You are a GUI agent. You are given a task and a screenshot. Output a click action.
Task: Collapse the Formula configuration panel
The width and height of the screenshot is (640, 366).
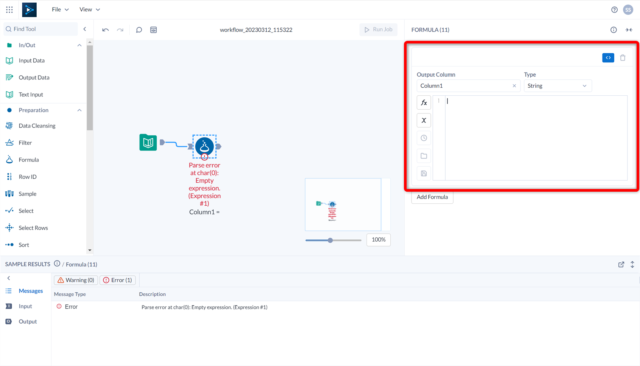coord(629,30)
